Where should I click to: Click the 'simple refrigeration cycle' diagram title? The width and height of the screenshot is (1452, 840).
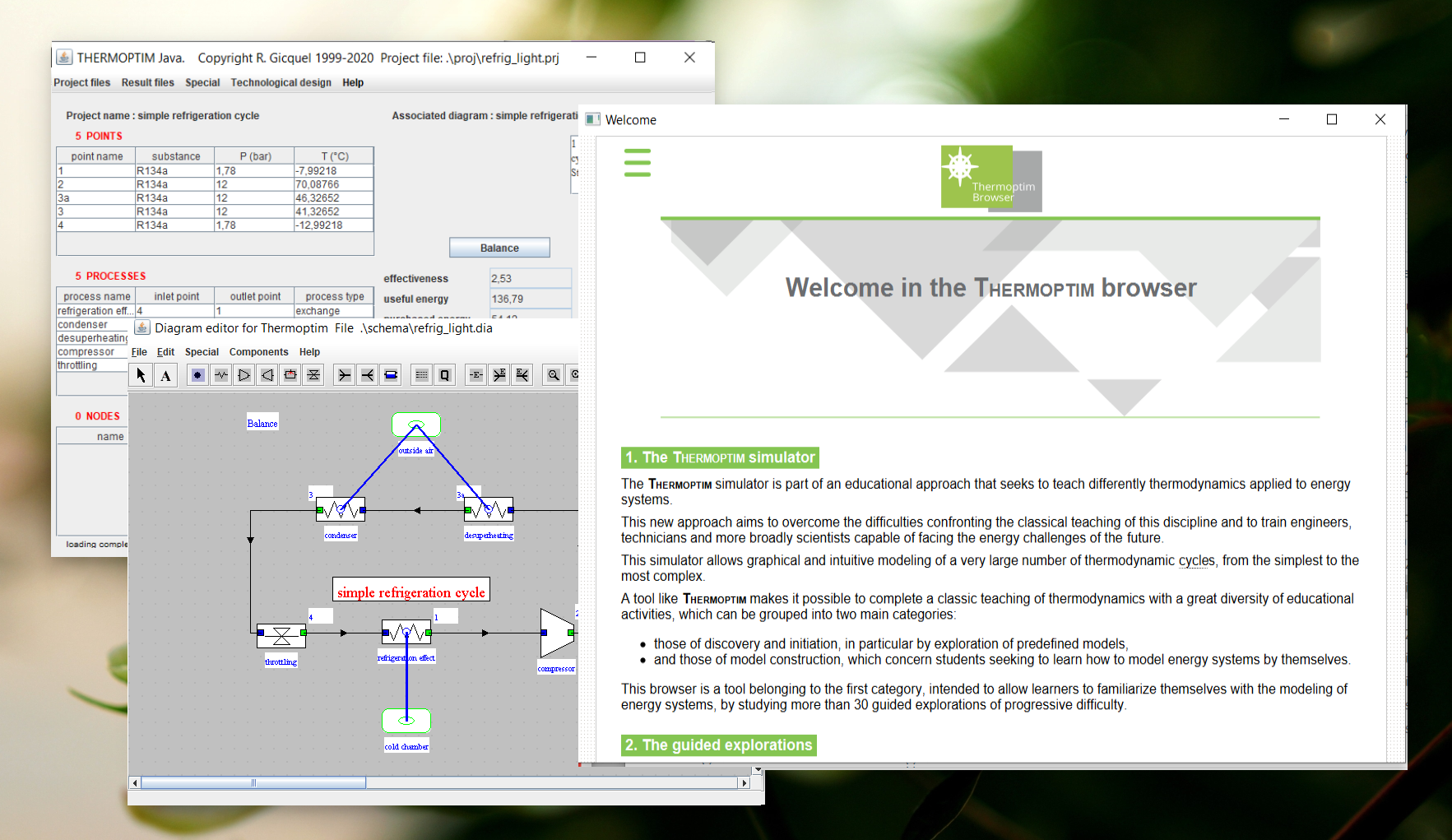tap(411, 592)
